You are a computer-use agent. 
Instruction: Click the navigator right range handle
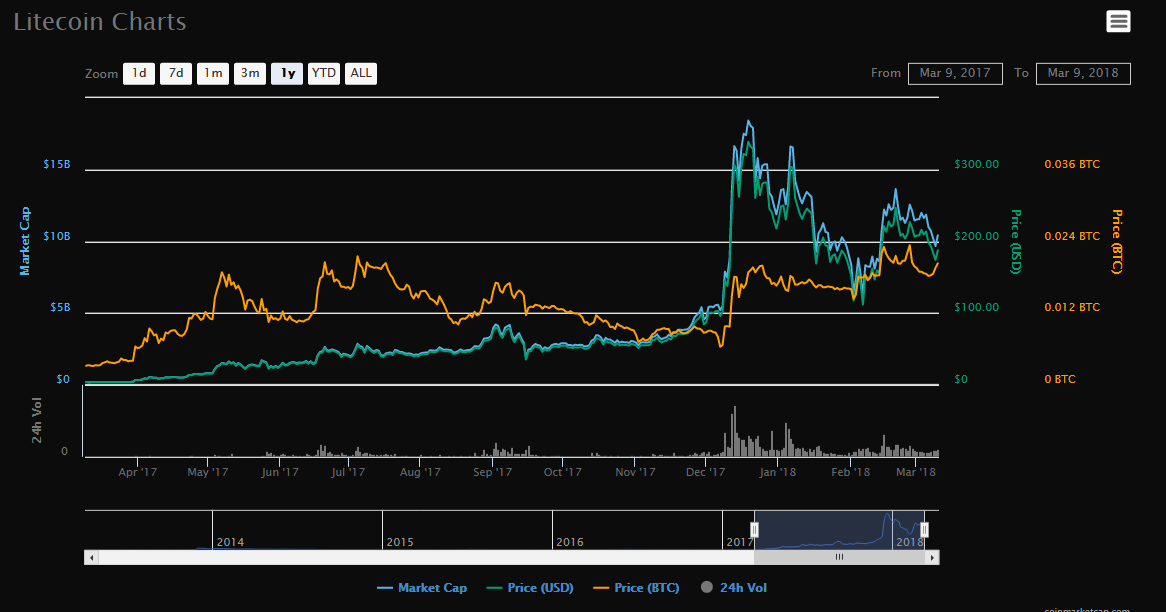tap(924, 529)
